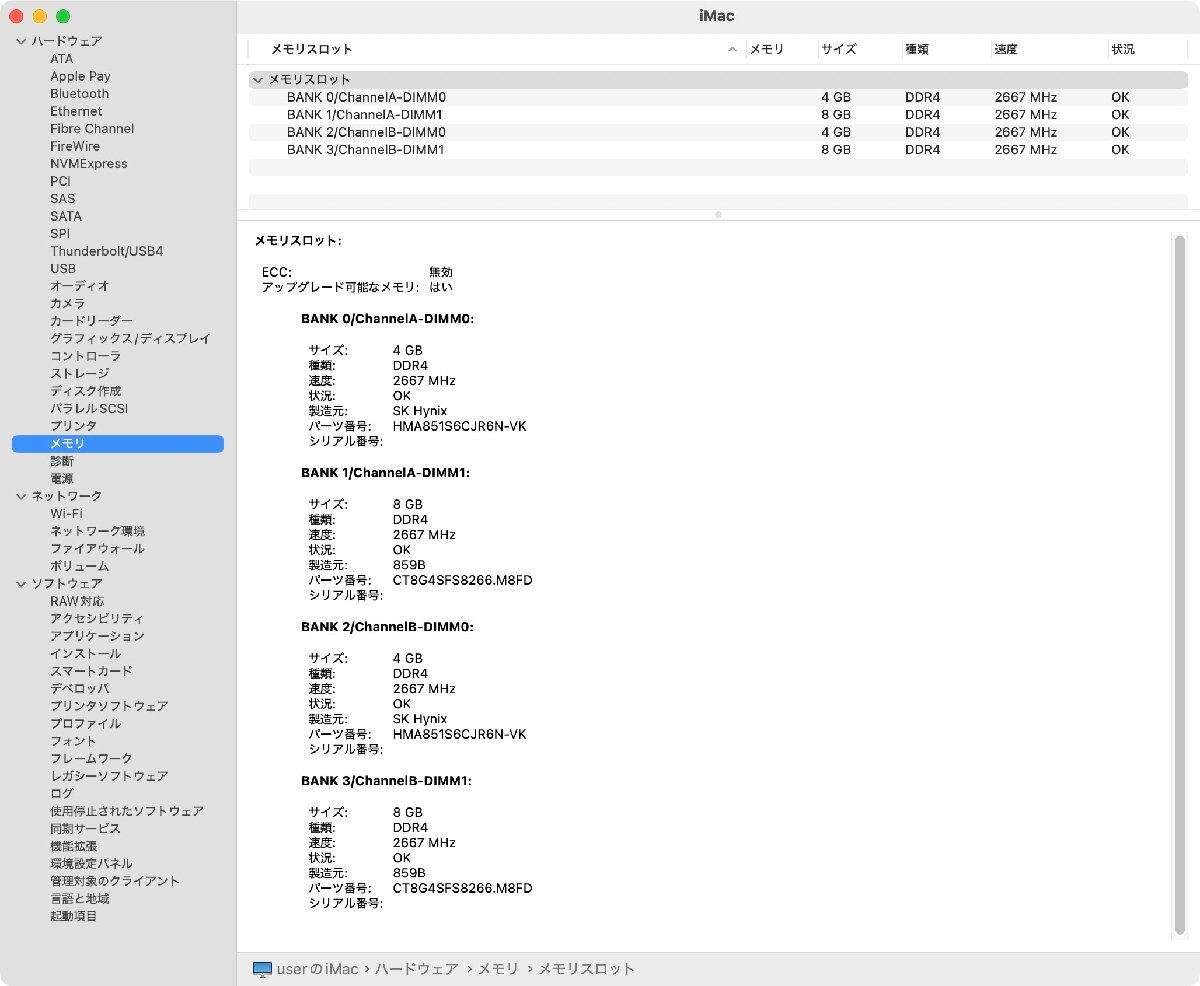This screenshot has width=1200, height=986.
Task: Select BANK 0/ChannelA-DIMM0 table row
Action: pyautogui.click(x=366, y=97)
